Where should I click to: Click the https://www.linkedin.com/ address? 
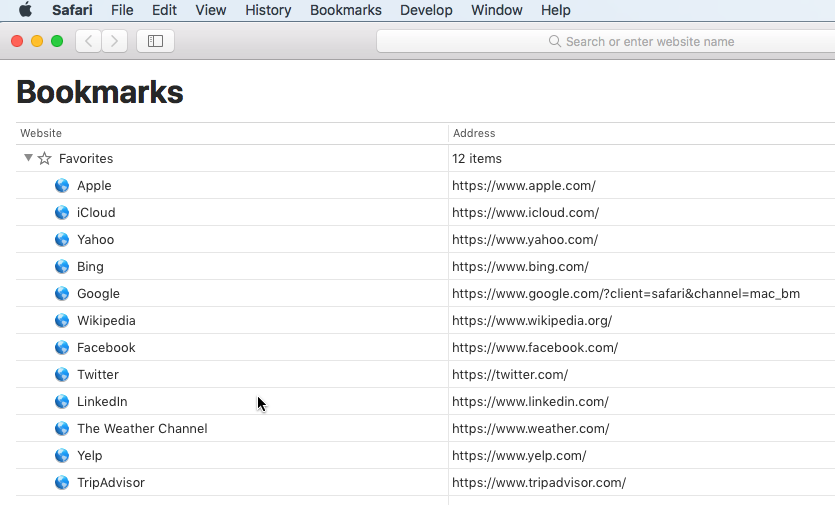point(530,402)
